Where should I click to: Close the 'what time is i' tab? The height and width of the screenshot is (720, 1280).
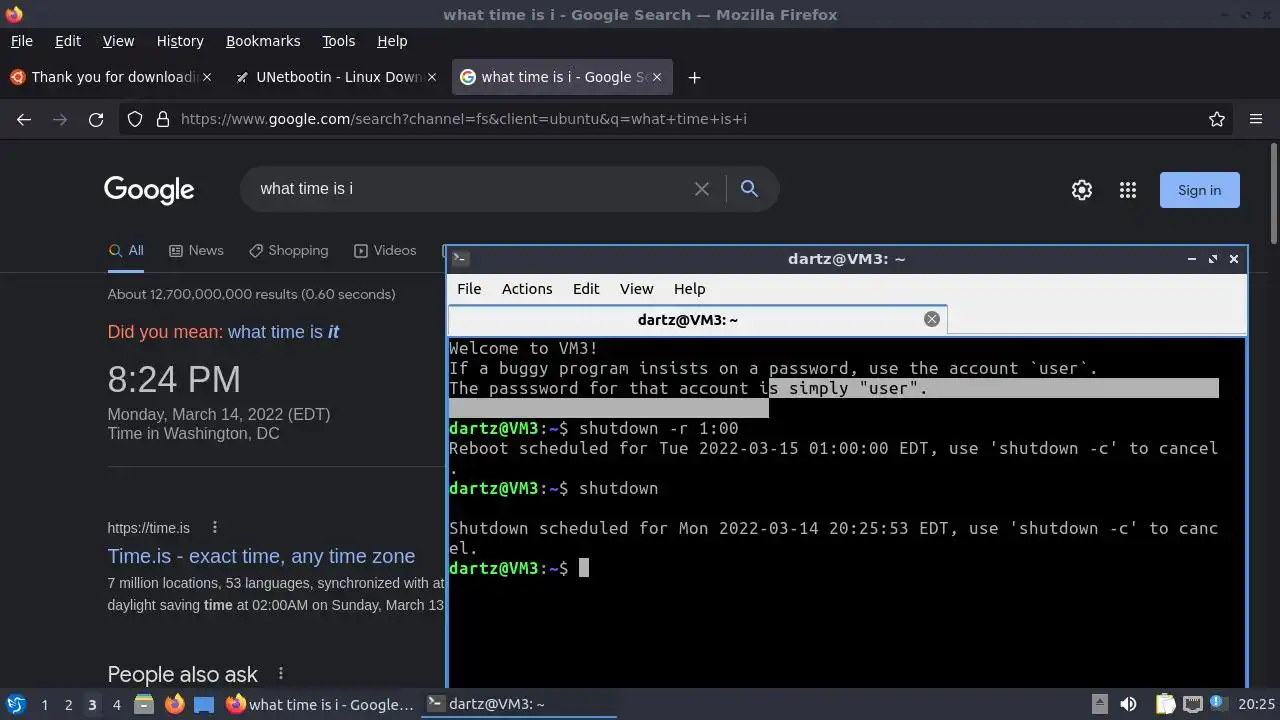pos(655,77)
